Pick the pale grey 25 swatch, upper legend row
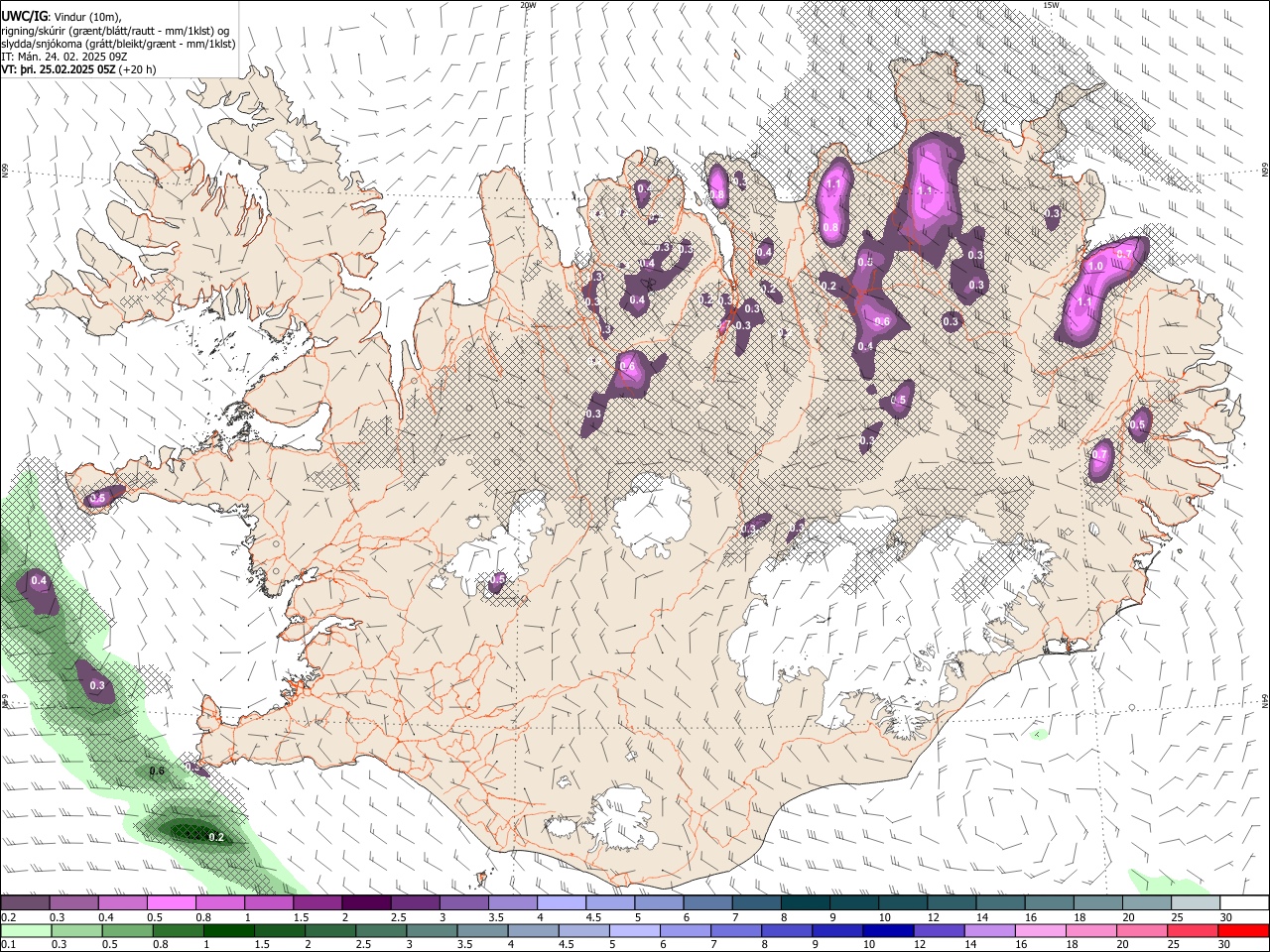This screenshot has height=952, width=1270. pyautogui.click(x=1196, y=902)
